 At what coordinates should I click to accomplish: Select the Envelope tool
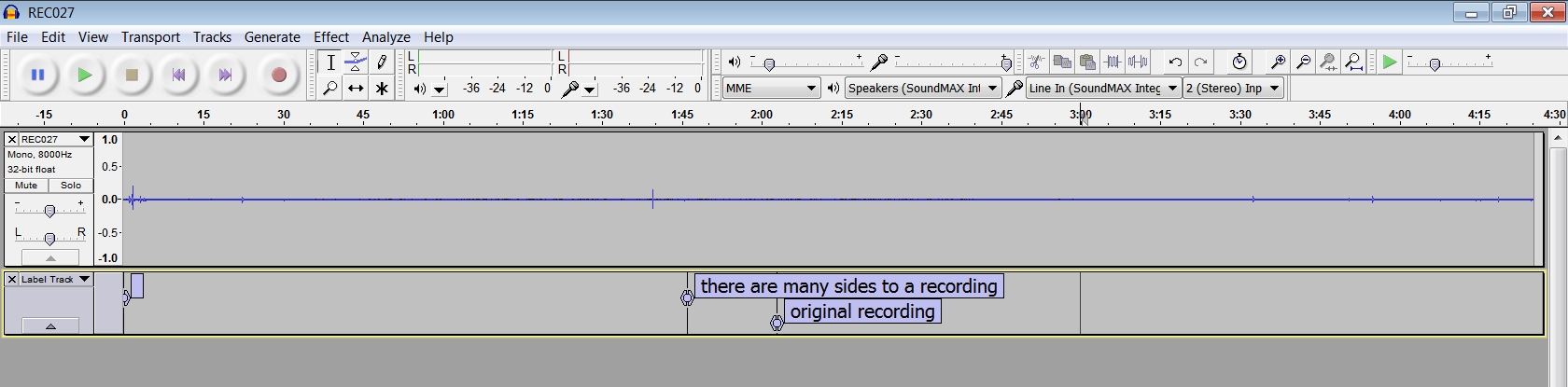(356, 62)
